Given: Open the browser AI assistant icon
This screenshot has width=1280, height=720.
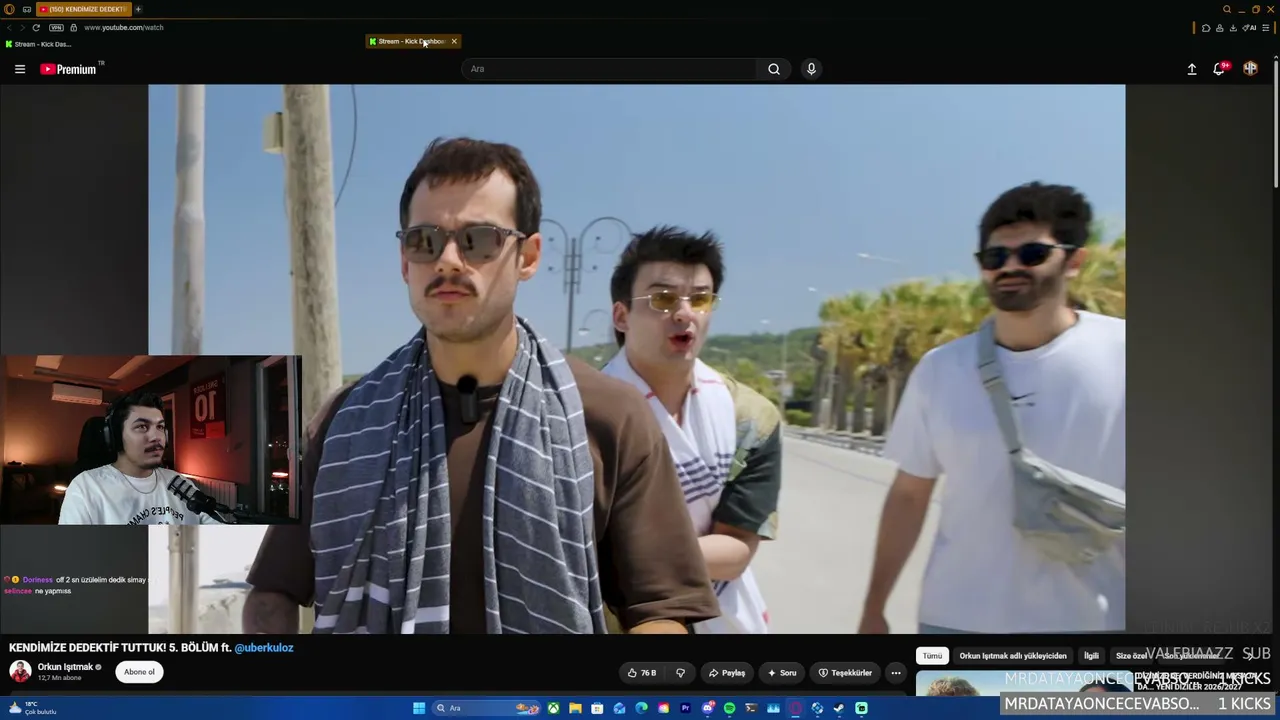Looking at the screenshot, I should 1249,28.
